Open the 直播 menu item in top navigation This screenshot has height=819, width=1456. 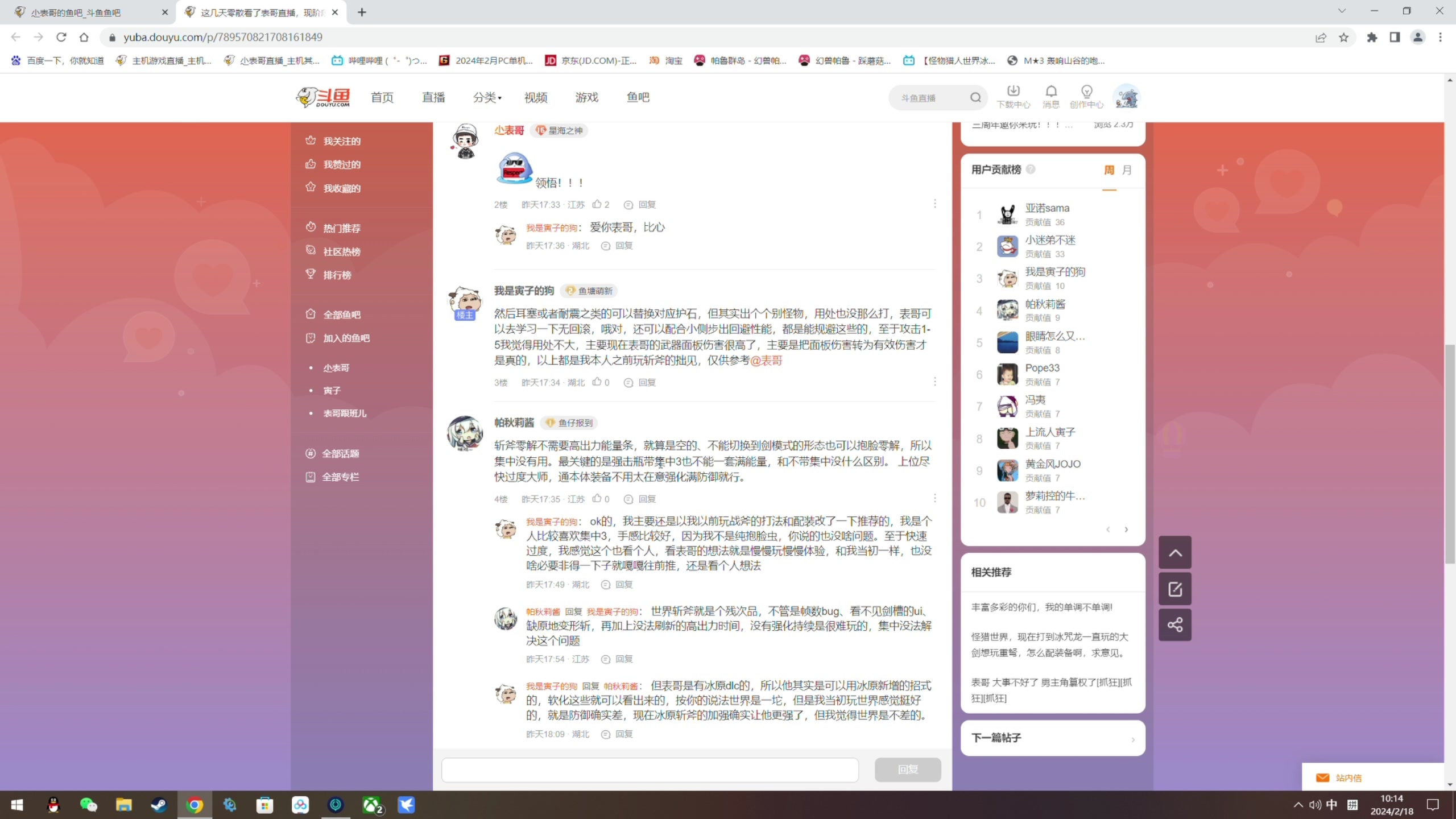click(x=433, y=97)
